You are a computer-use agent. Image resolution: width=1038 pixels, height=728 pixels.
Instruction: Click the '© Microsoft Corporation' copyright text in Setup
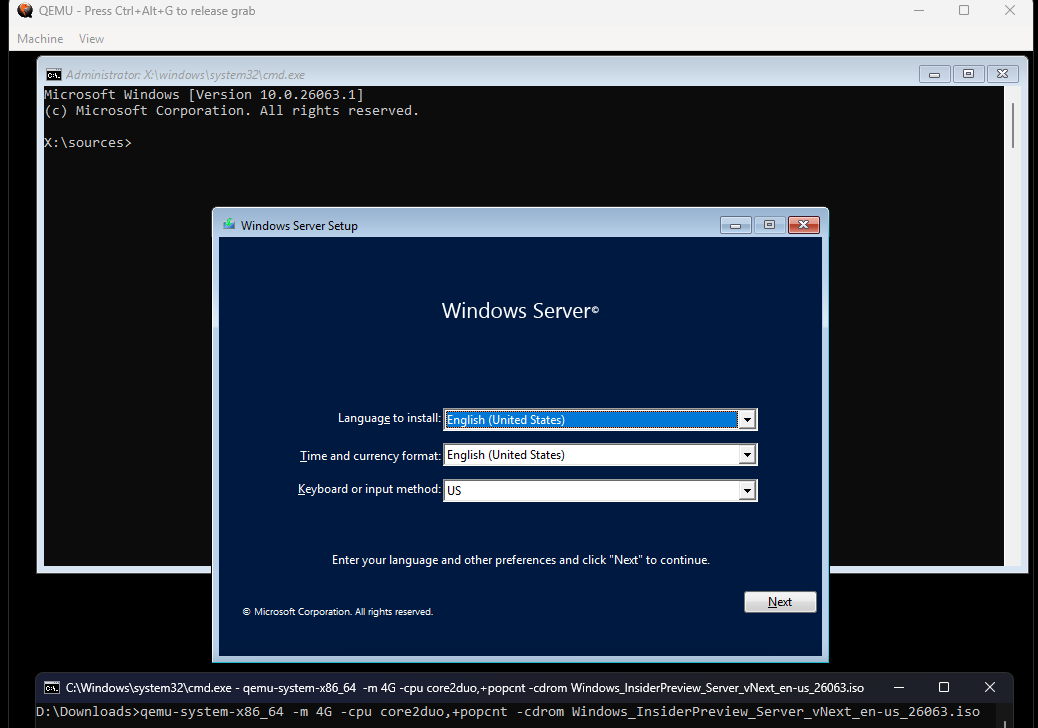click(338, 612)
